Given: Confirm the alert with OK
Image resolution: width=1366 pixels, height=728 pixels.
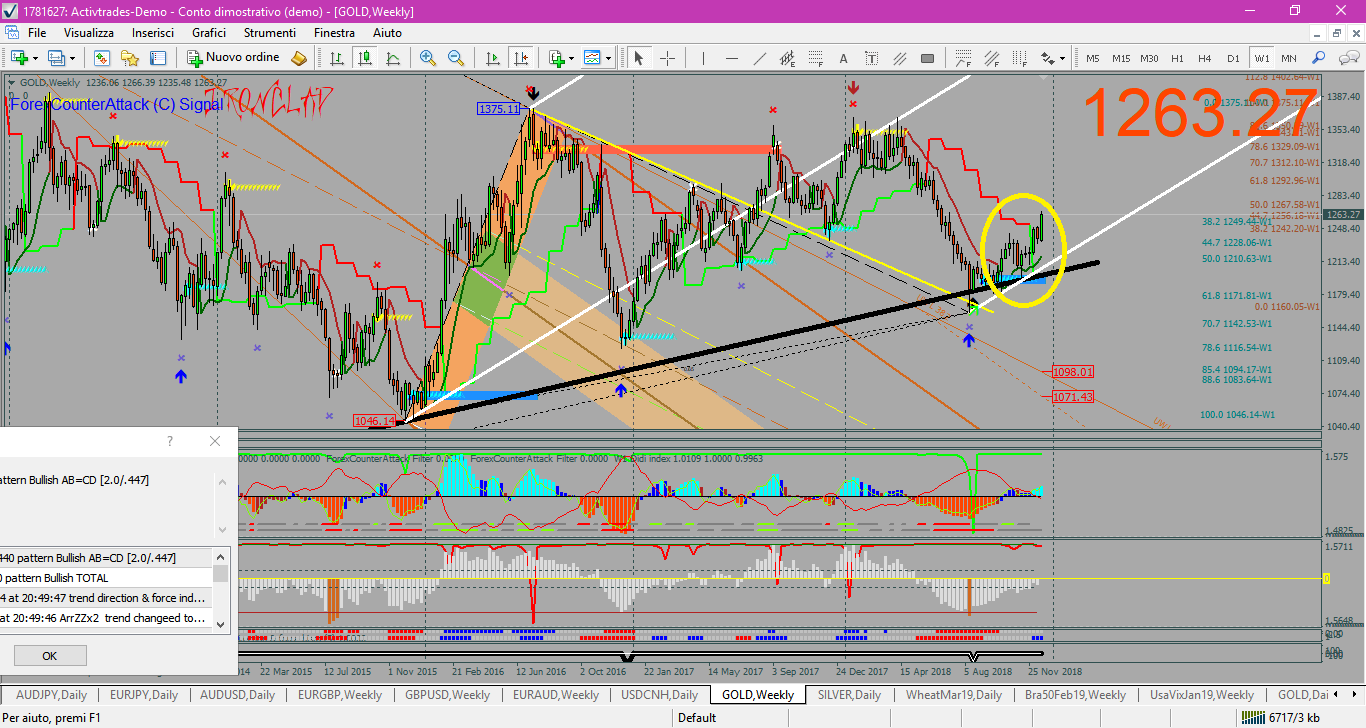Looking at the screenshot, I should tap(50, 656).
